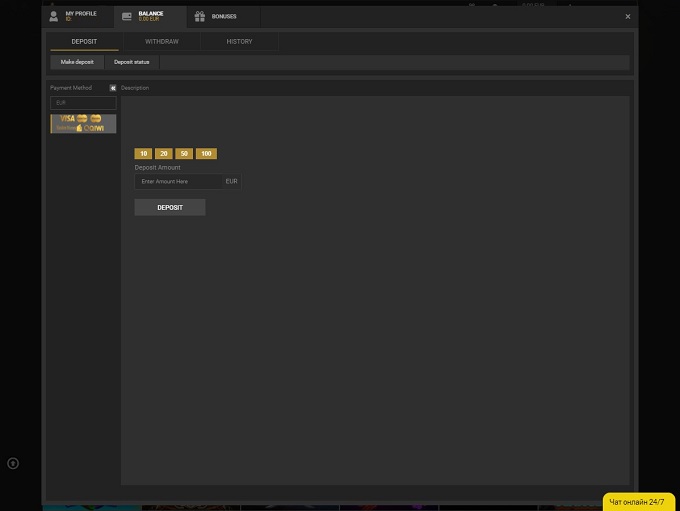680x511 pixels.
Task: Click the My Profile person icon
Action: pyautogui.click(x=54, y=16)
